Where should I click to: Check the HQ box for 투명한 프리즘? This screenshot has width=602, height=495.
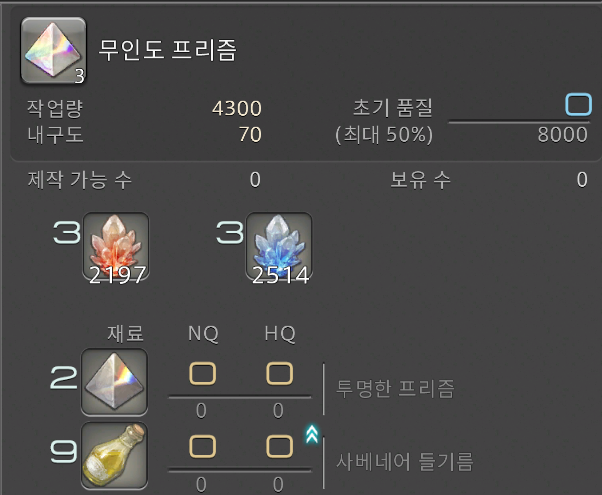click(x=279, y=373)
